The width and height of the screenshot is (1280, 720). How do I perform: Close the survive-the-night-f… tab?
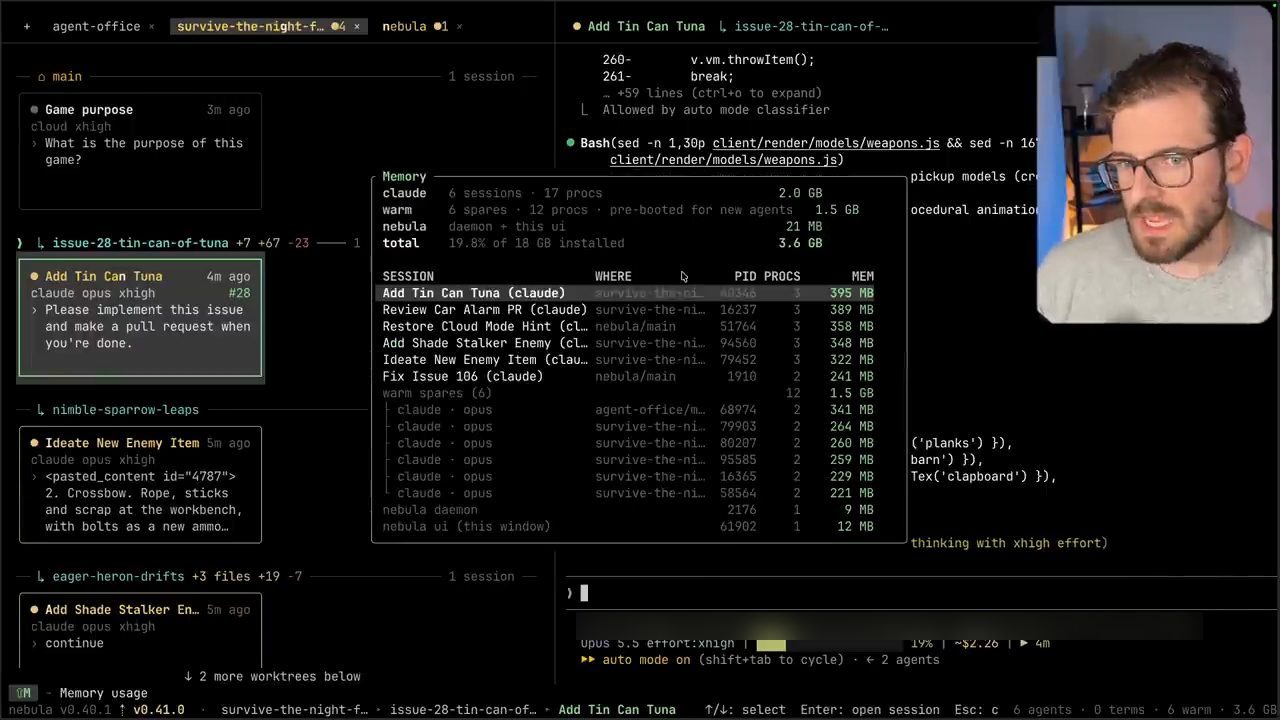pyautogui.click(x=357, y=26)
